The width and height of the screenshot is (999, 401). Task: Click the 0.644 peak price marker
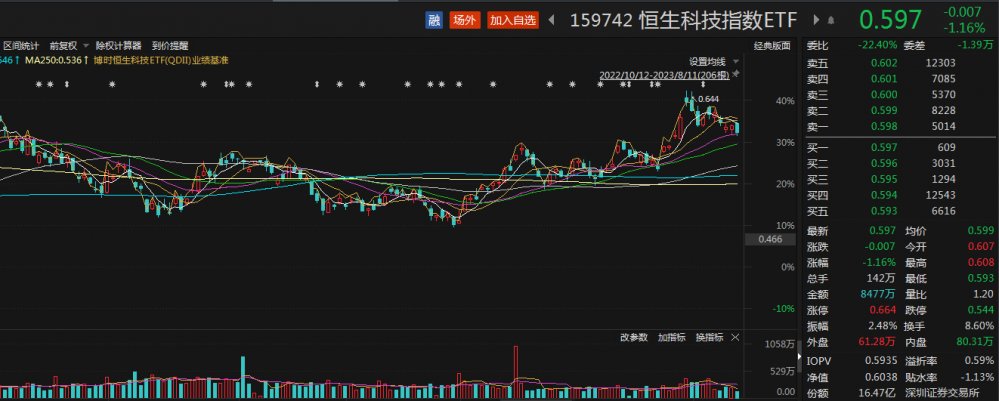pos(708,99)
